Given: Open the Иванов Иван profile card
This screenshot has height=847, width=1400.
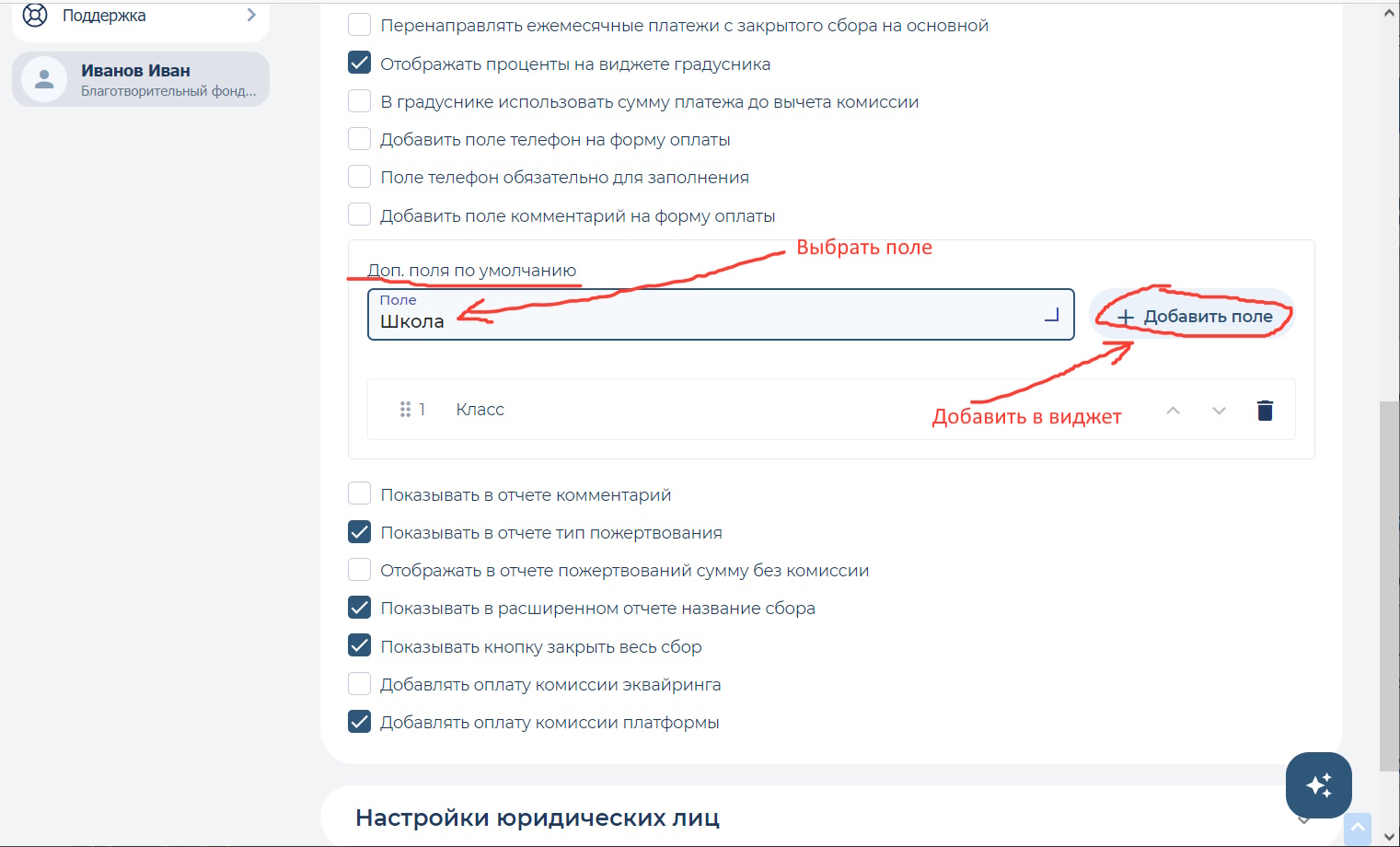Looking at the screenshot, I should pos(141,79).
